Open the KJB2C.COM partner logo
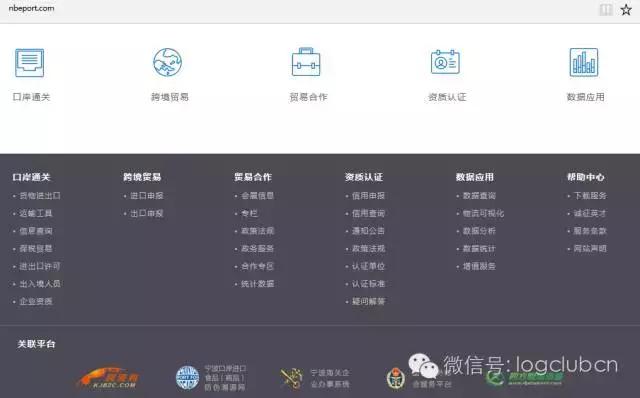 tap(108, 378)
